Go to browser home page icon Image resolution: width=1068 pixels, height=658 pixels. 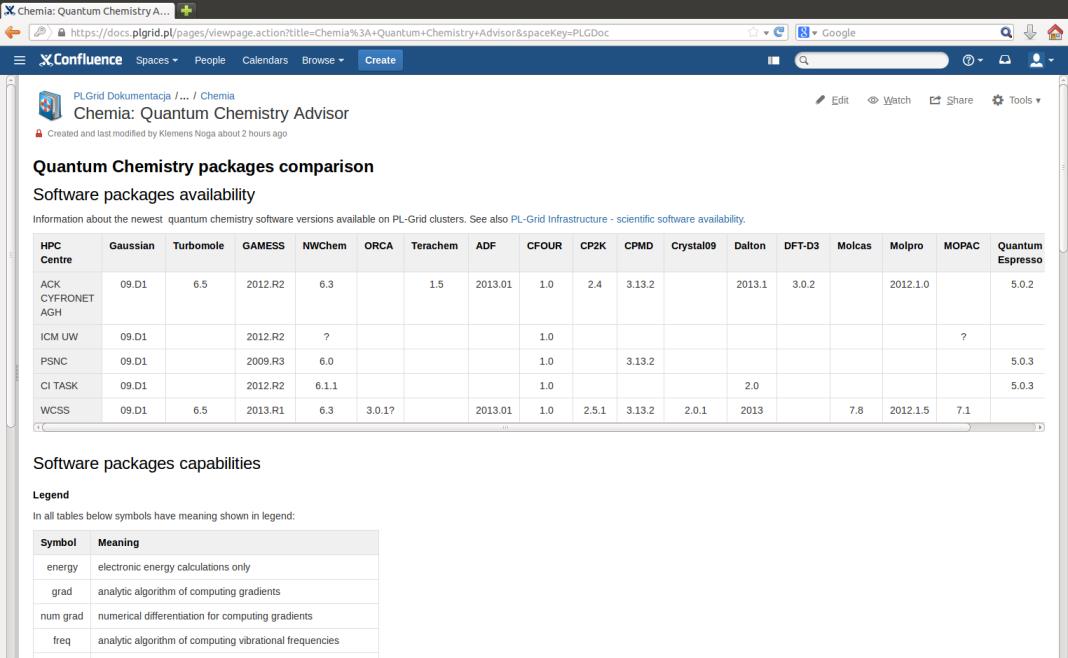pos(1055,32)
